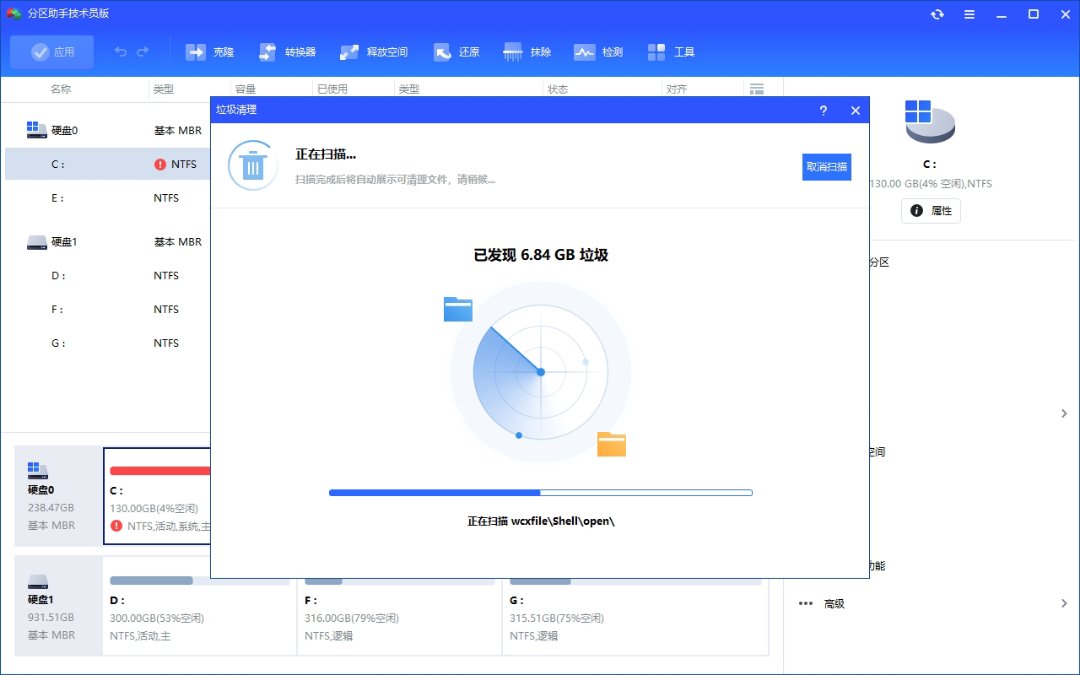The image size is (1080, 675).
Task: Close the junk cleanup (垃圾清理) dialog
Action: (x=855, y=111)
